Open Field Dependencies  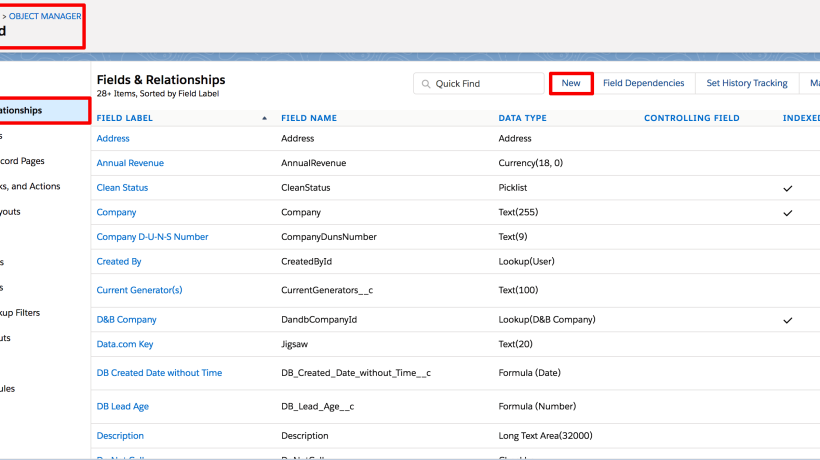[x=643, y=83]
